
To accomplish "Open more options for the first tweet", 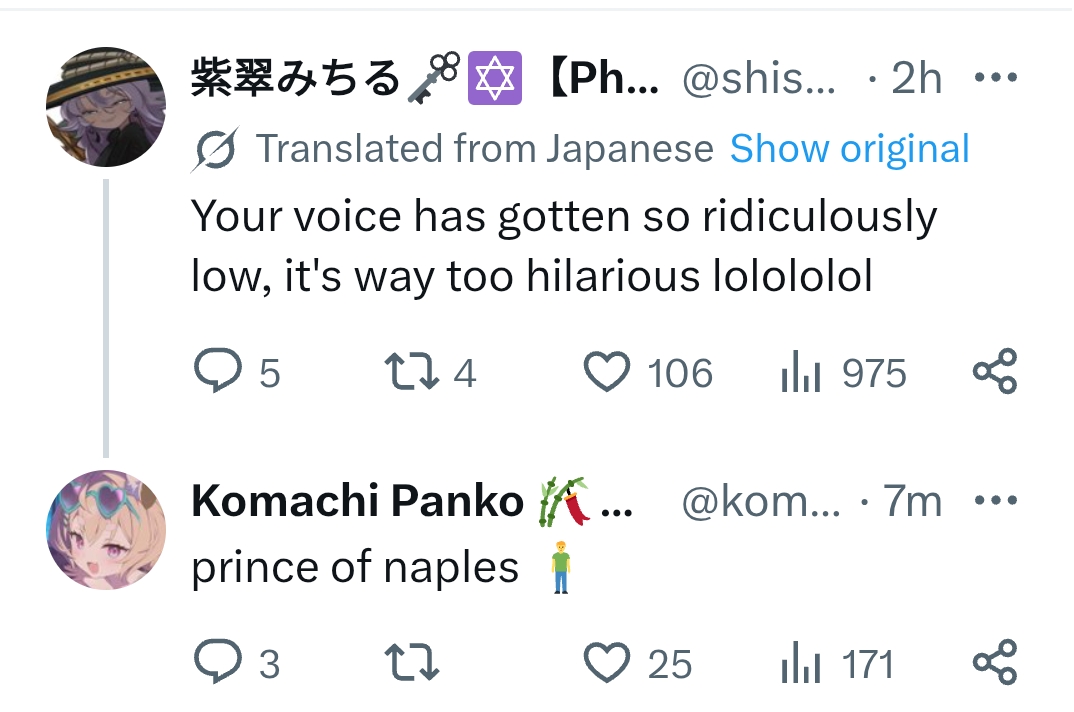I will pyautogui.click(x=994, y=78).
